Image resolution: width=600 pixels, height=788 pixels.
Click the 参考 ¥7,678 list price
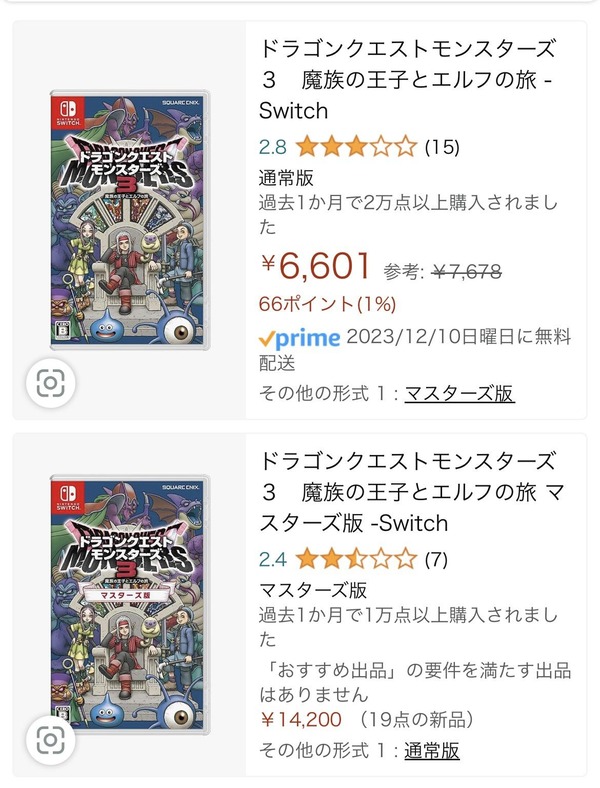443,269
